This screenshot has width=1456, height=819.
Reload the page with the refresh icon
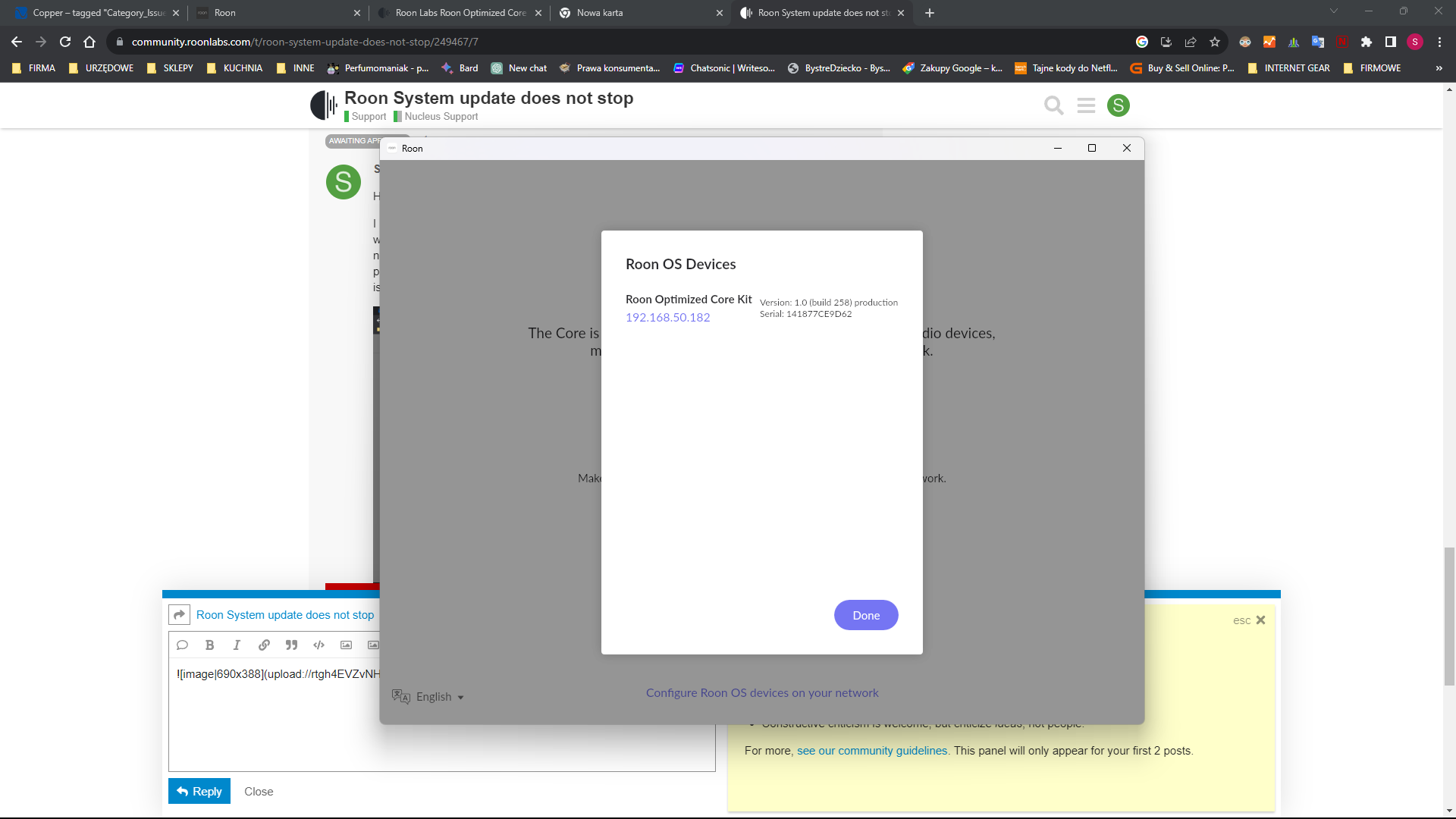point(65,42)
